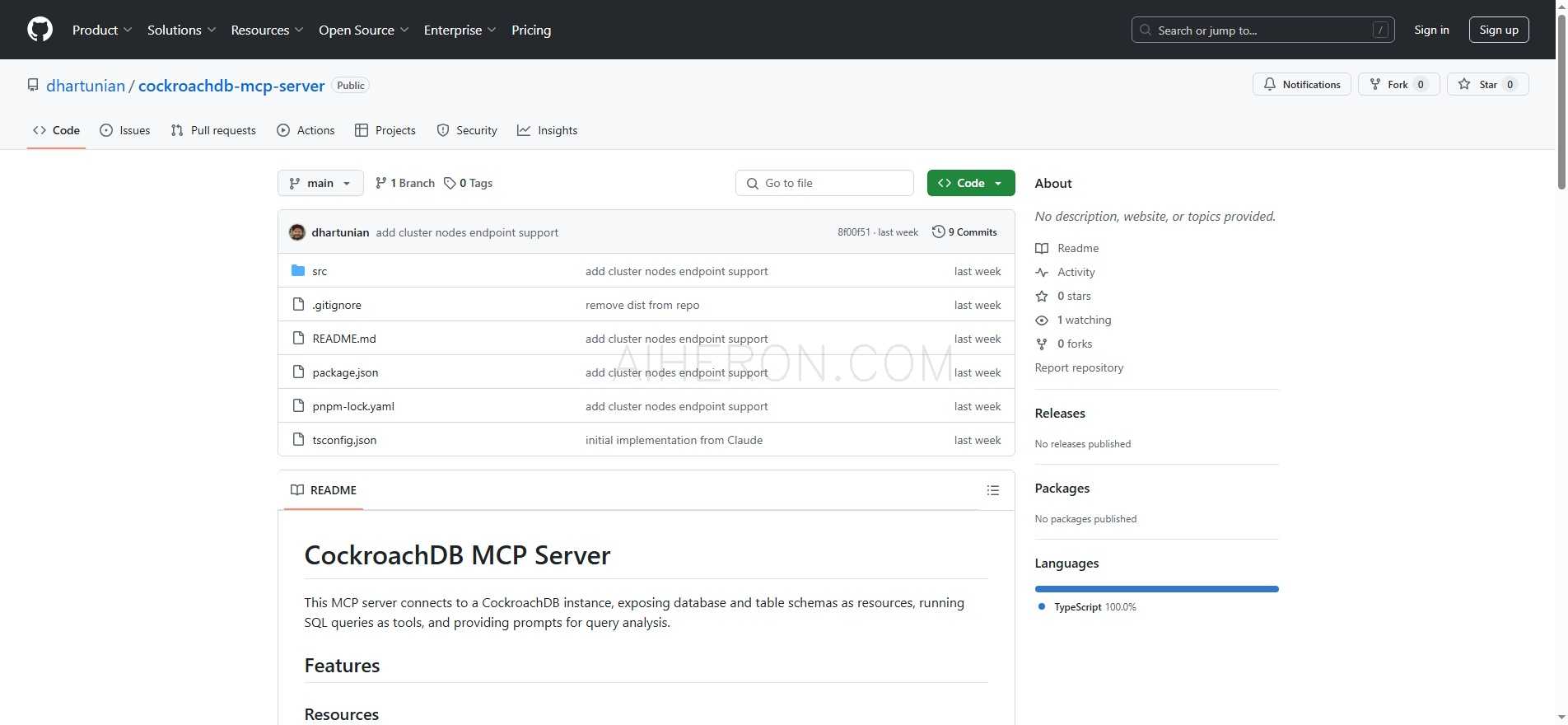The height and width of the screenshot is (725, 1568).
Task: Open the Projects tab
Action: [385, 130]
